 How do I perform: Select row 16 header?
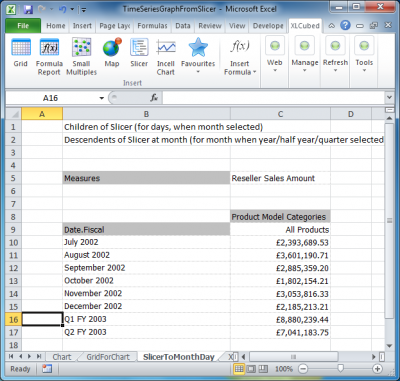click(x=13, y=319)
